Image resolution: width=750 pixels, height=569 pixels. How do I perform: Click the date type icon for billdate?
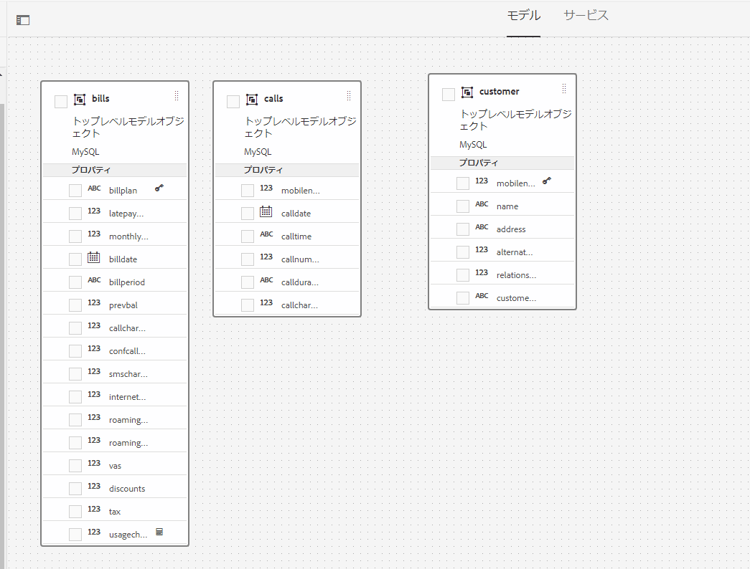point(94,257)
